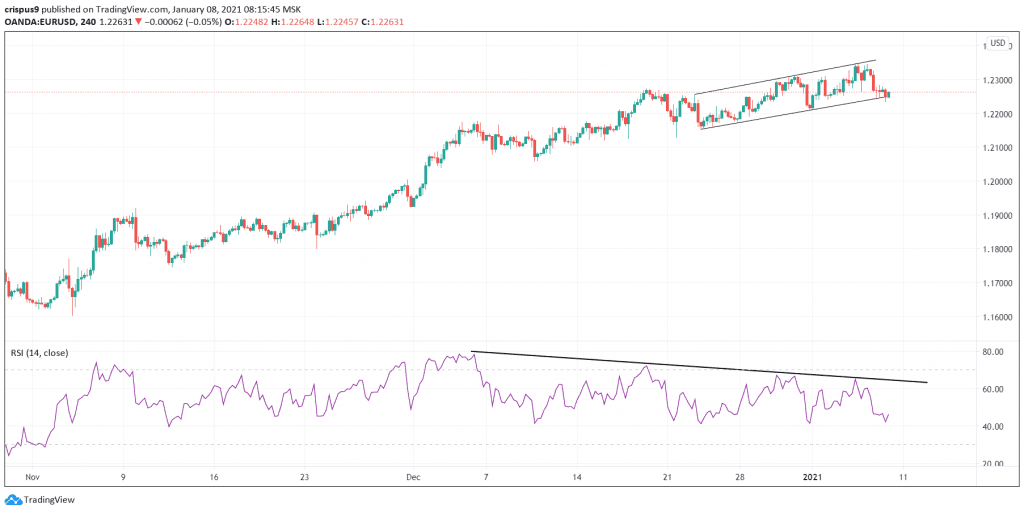
Task: Click the 23 date label on time axis
Action: pyautogui.click(x=304, y=477)
